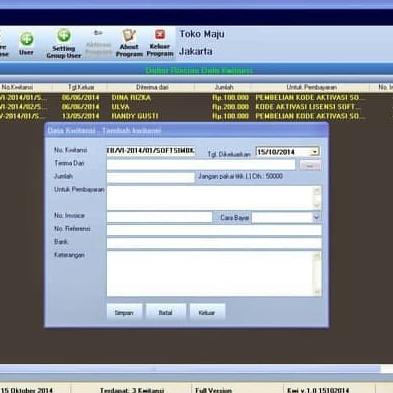Open Setting Group User icon
Image resolution: width=393 pixels, height=393 pixels.
[x=64, y=44]
